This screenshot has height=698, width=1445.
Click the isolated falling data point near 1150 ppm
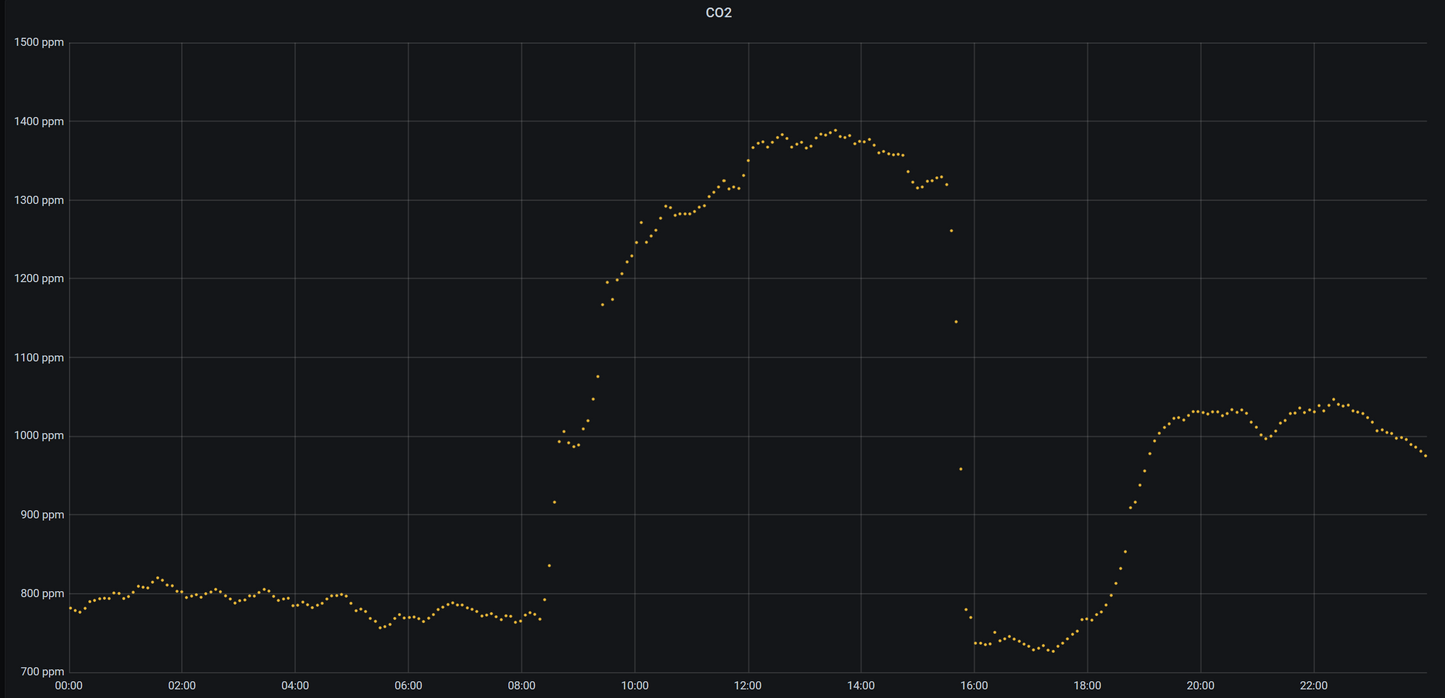point(956,322)
